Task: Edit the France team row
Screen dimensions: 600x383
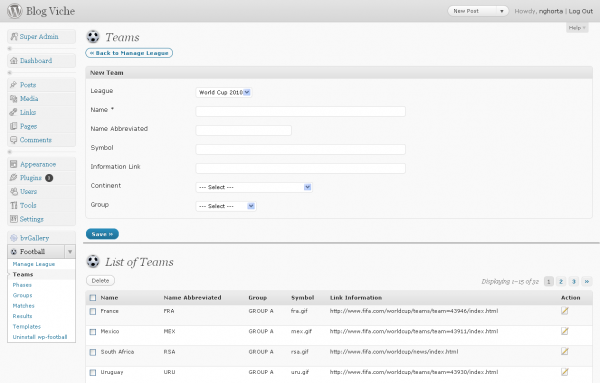Action: (x=565, y=311)
